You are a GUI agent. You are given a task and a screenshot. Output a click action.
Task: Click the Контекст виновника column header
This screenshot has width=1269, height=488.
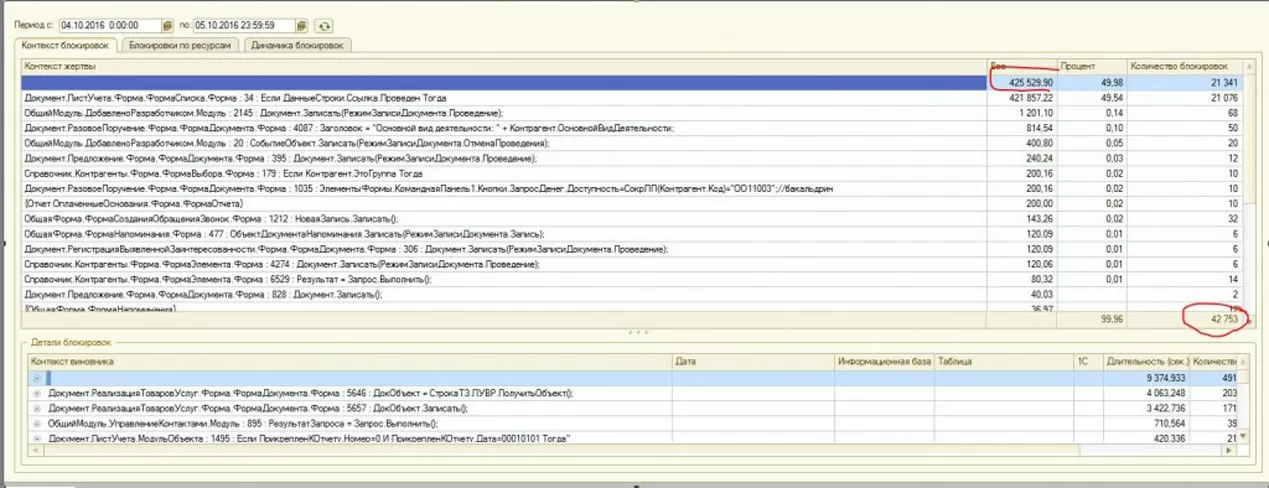350,361
